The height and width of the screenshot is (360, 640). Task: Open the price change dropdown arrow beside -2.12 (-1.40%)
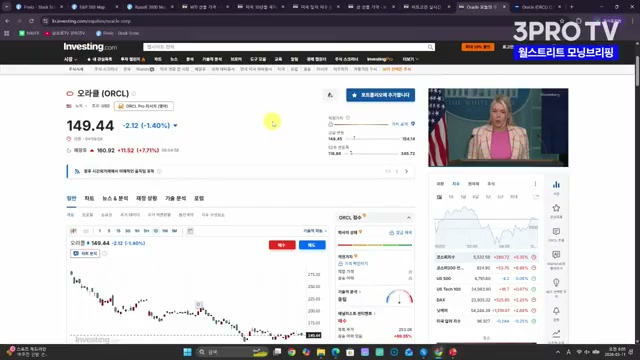[176, 126]
